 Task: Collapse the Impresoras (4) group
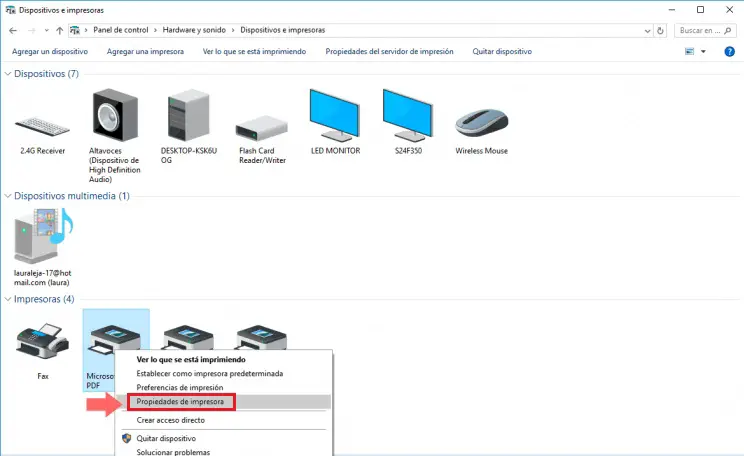[x=8, y=299]
